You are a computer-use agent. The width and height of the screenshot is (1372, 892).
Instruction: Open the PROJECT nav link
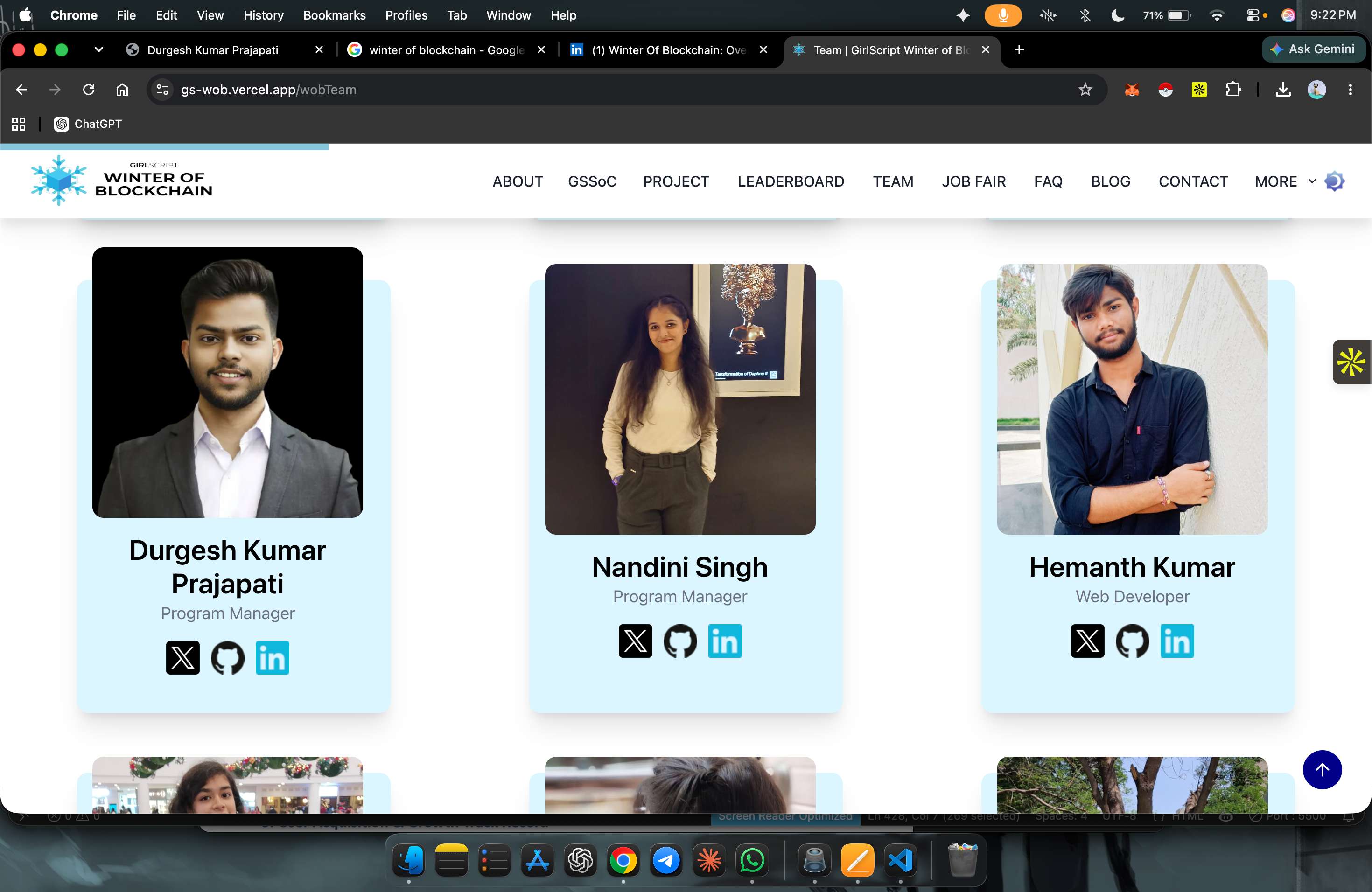pos(676,181)
